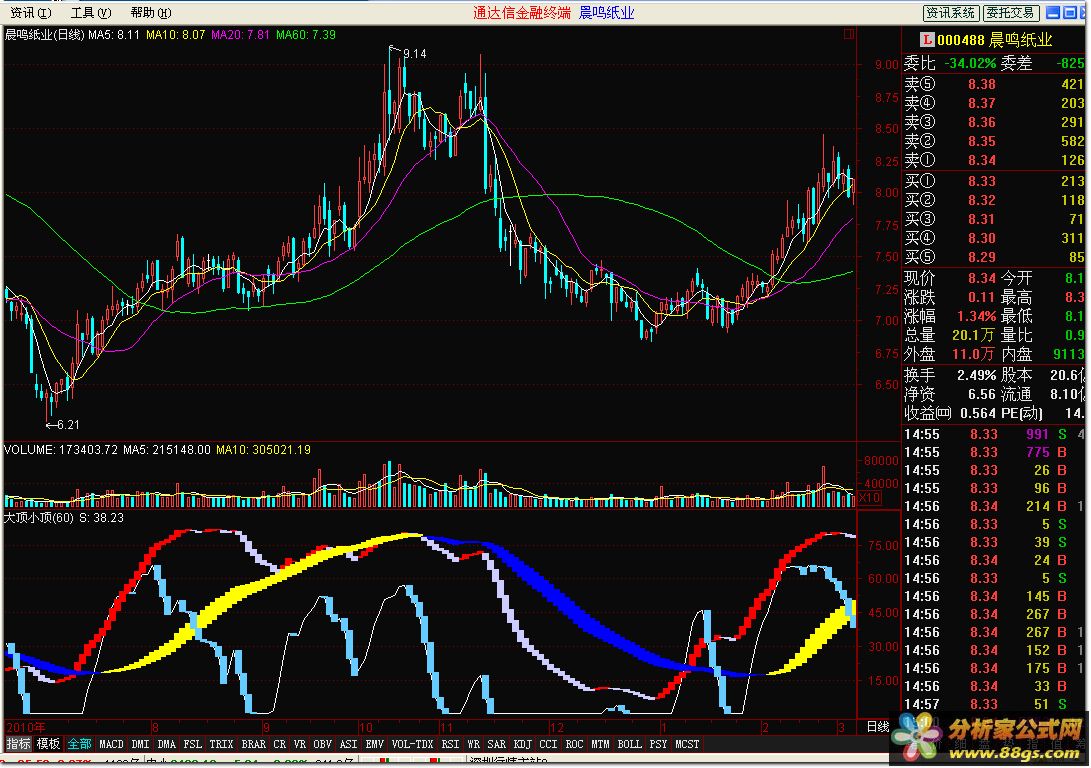
Task: Click the 14:57 trade tick row
Action: (x=994, y=704)
